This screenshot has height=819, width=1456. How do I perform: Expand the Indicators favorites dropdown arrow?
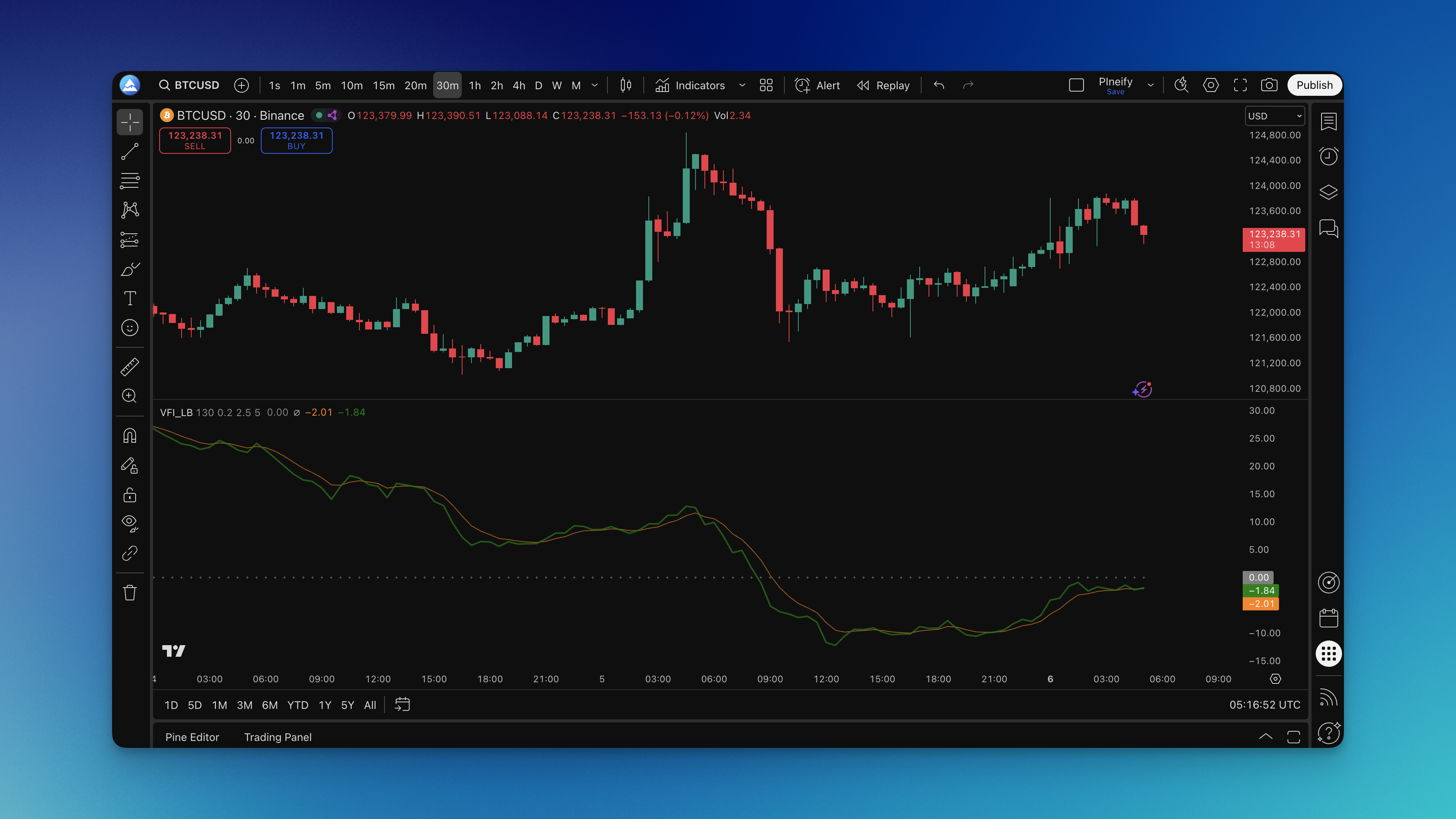[742, 85]
